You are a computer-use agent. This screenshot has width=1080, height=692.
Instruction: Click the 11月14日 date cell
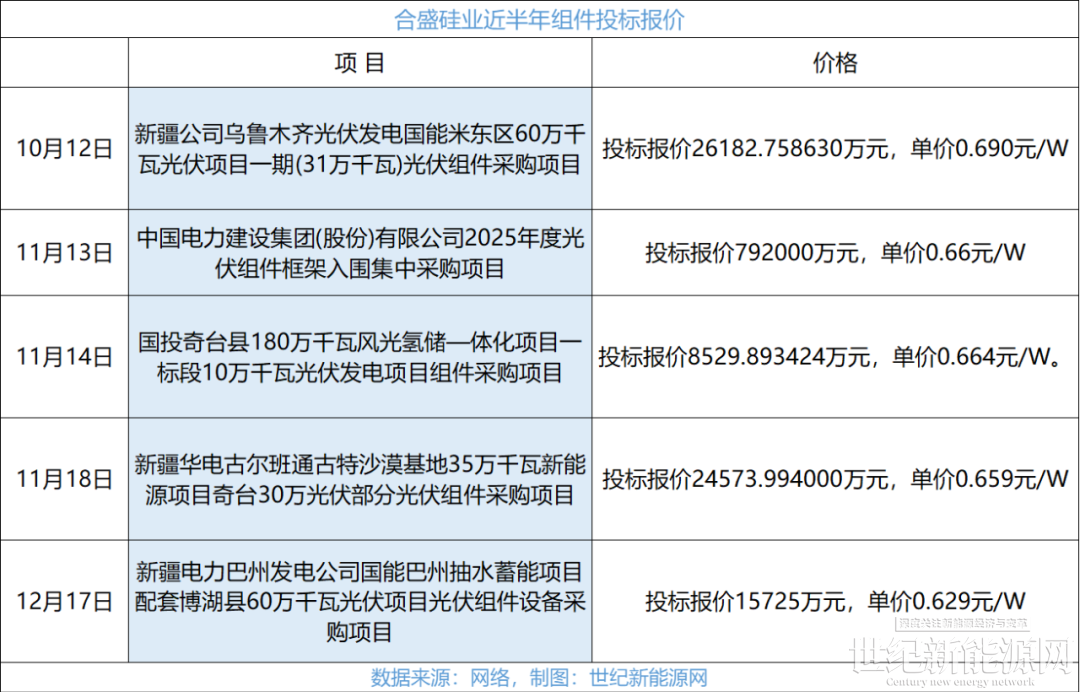(x=64, y=357)
